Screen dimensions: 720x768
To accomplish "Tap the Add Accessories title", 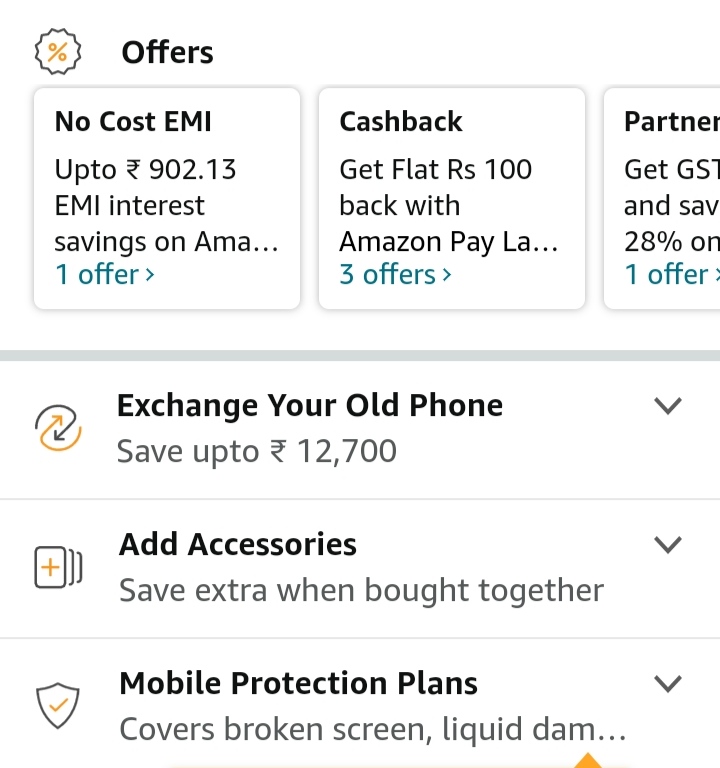I will click(x=238, y=544).
